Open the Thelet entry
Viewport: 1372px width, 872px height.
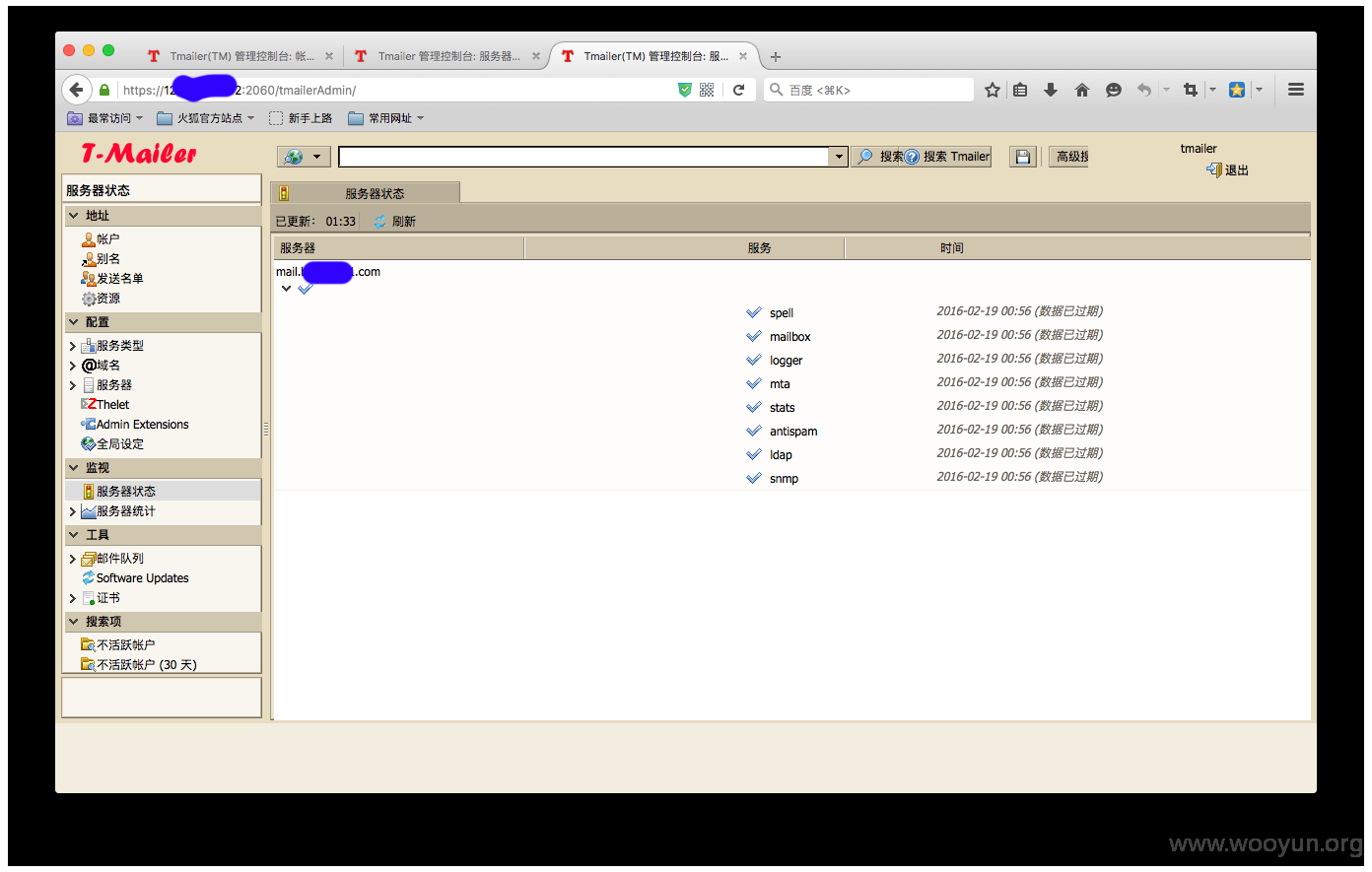pos(104,405)
